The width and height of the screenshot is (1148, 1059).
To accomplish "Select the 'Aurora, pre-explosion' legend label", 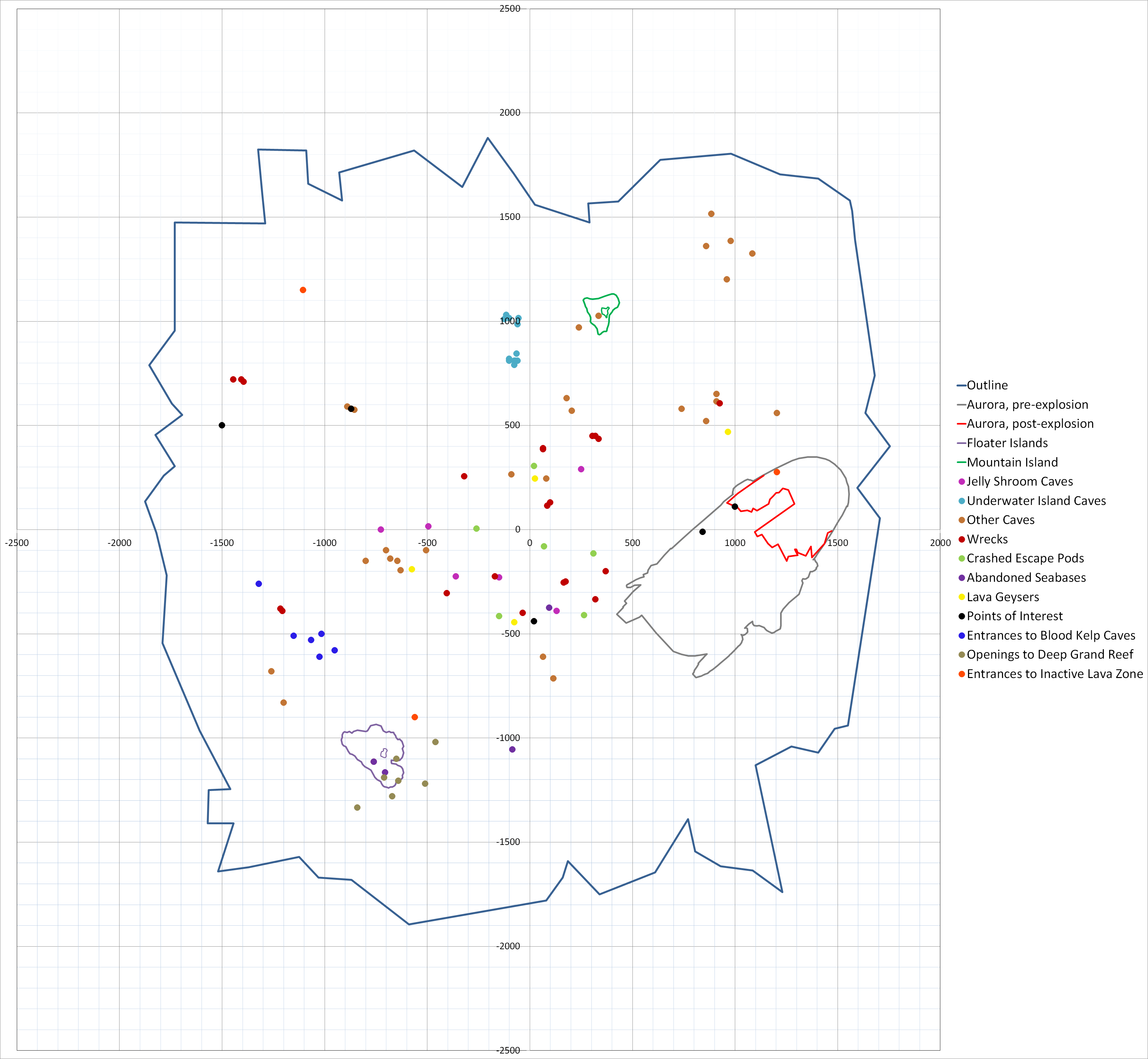I will click(1027, 405).
